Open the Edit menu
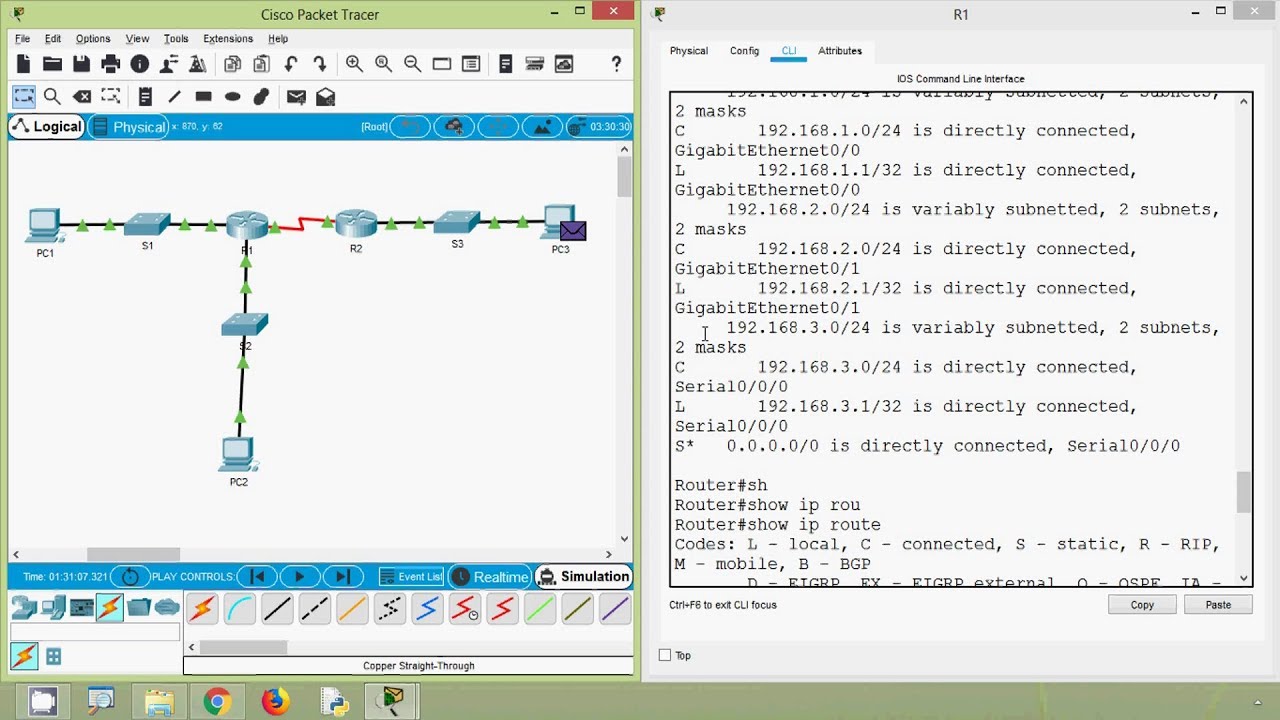1280x720 pixels. pos(53,39)
